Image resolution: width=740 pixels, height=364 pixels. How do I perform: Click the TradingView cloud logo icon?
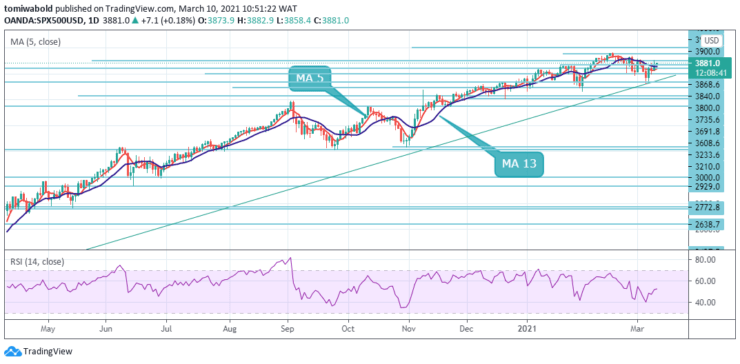13,351
